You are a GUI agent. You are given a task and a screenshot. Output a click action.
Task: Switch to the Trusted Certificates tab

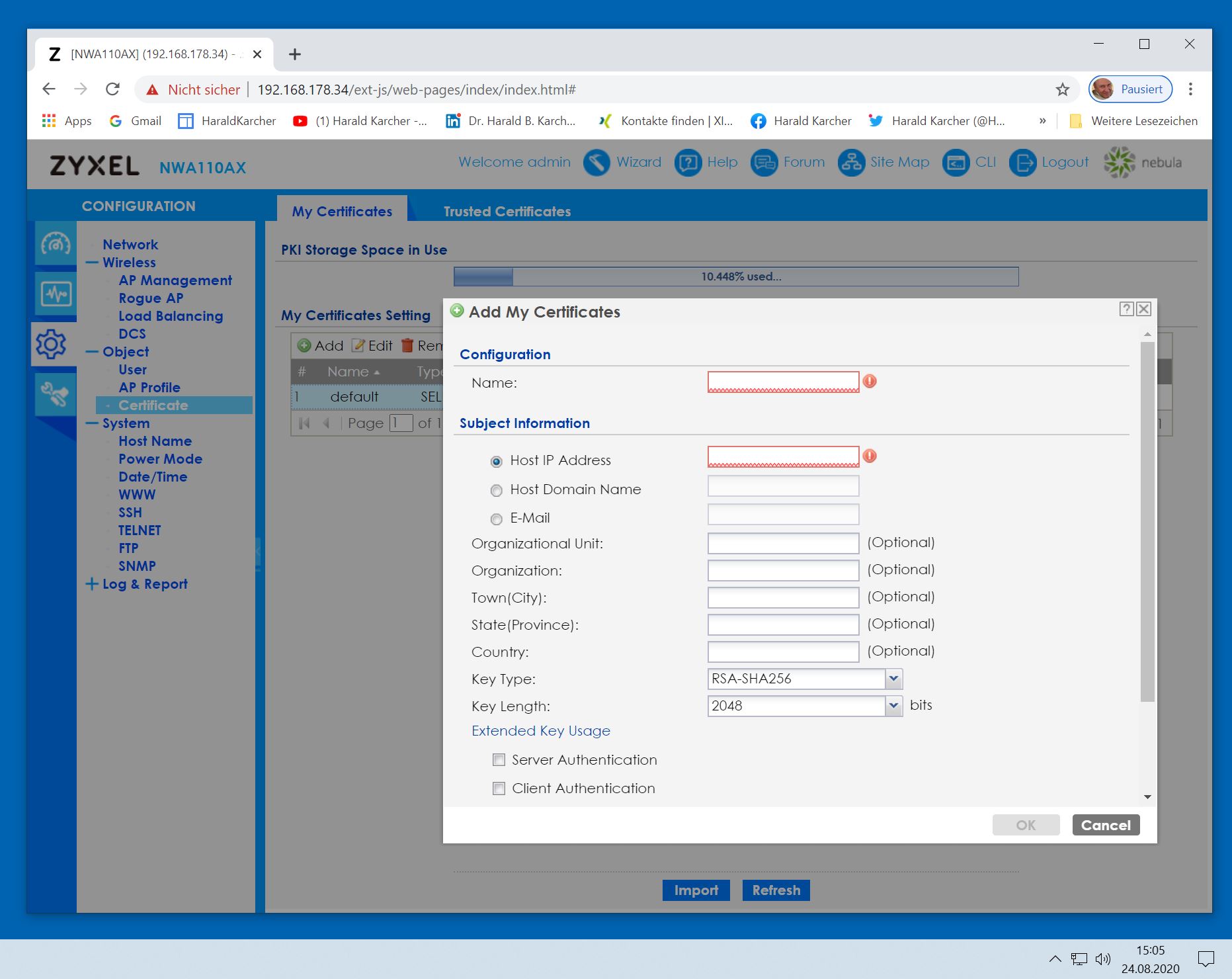tap(507, 212)
